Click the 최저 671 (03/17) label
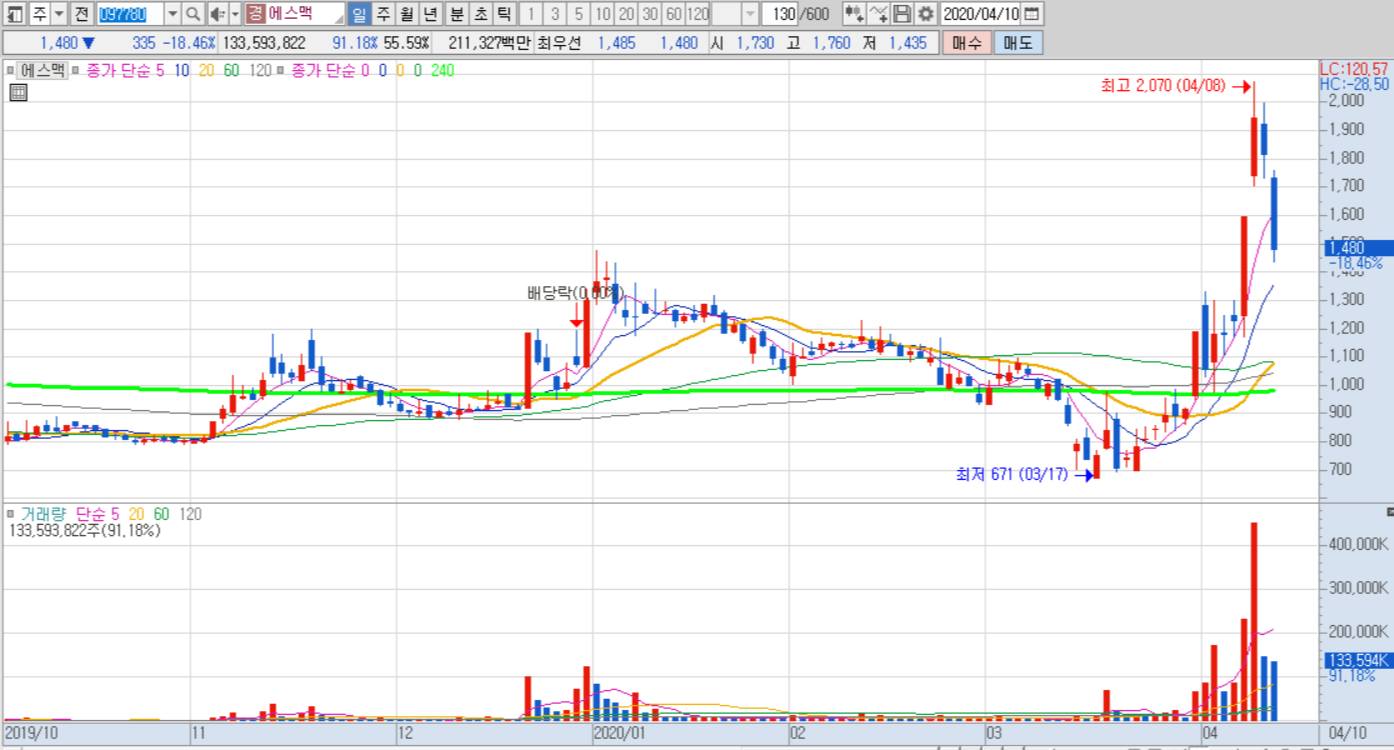Viewport: 1394px width, 750px height. (x=1012, y=475)
